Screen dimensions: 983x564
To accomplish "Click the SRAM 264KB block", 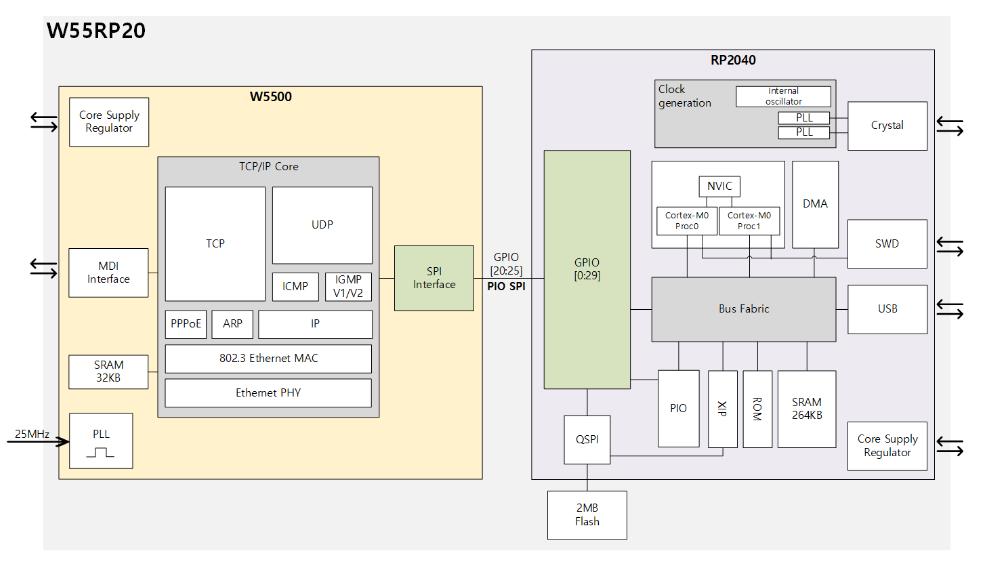I will 807,409.
